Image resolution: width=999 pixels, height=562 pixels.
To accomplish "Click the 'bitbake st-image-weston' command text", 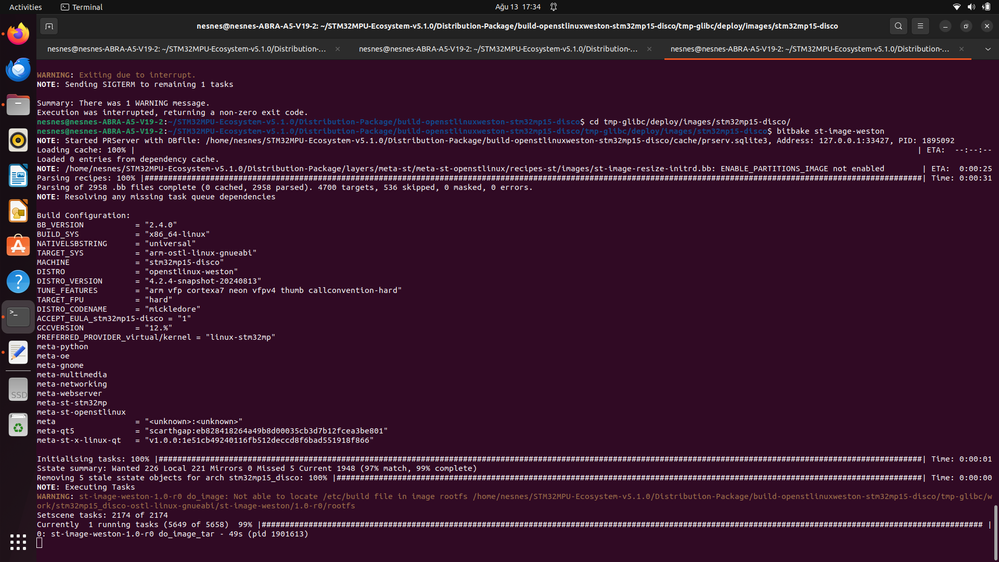I will coord(830,131).
